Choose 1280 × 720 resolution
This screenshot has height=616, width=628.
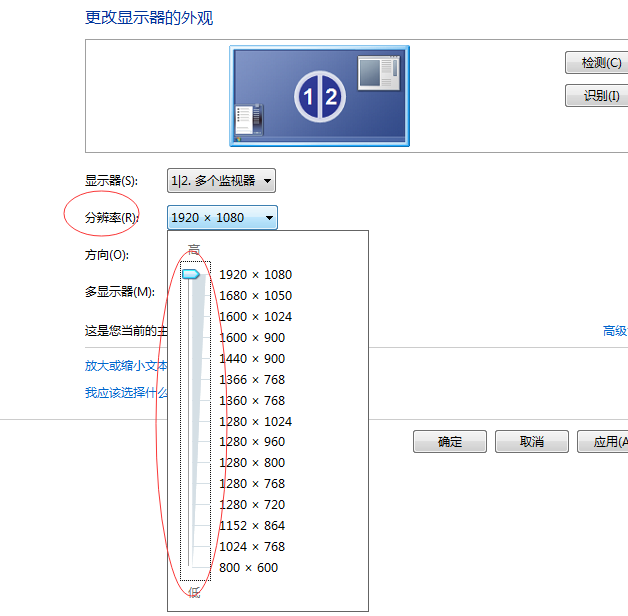tap(251, 505)
